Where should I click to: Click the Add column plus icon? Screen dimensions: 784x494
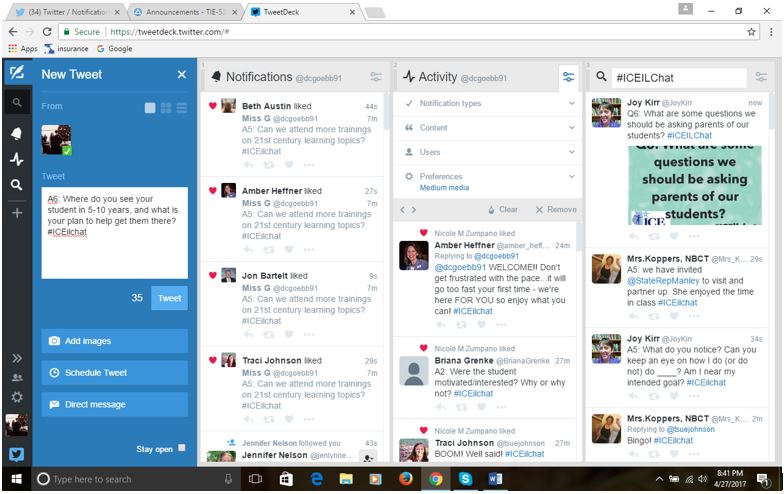coord(17,212)
